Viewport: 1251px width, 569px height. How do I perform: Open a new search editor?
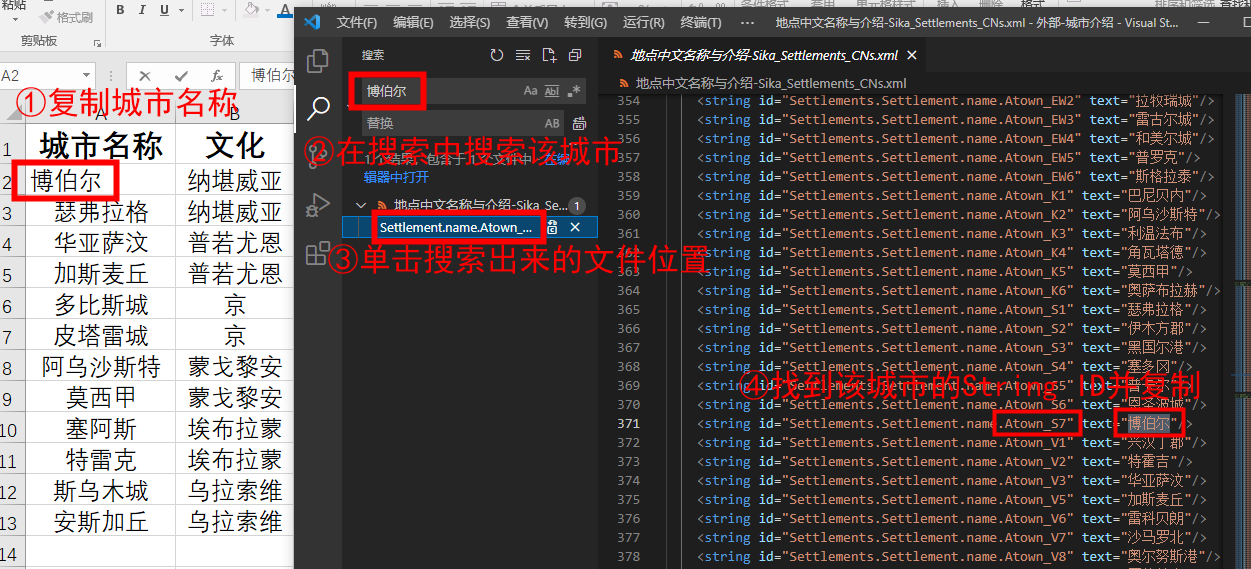549,55
